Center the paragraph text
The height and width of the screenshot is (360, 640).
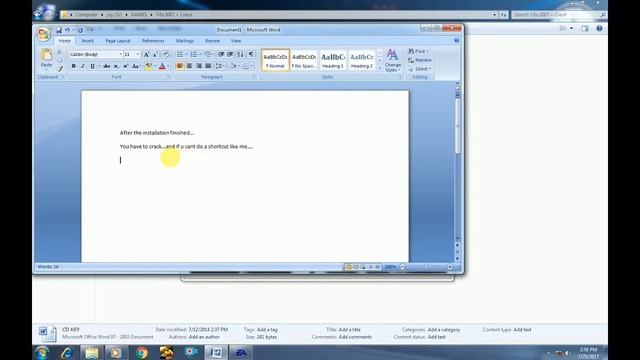189,66
